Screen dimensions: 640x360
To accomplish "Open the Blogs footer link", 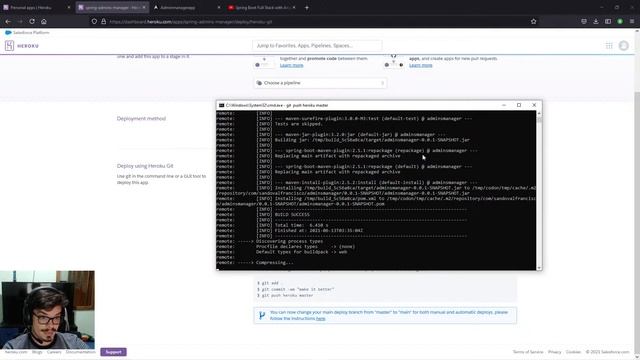I will coord(37,352).
